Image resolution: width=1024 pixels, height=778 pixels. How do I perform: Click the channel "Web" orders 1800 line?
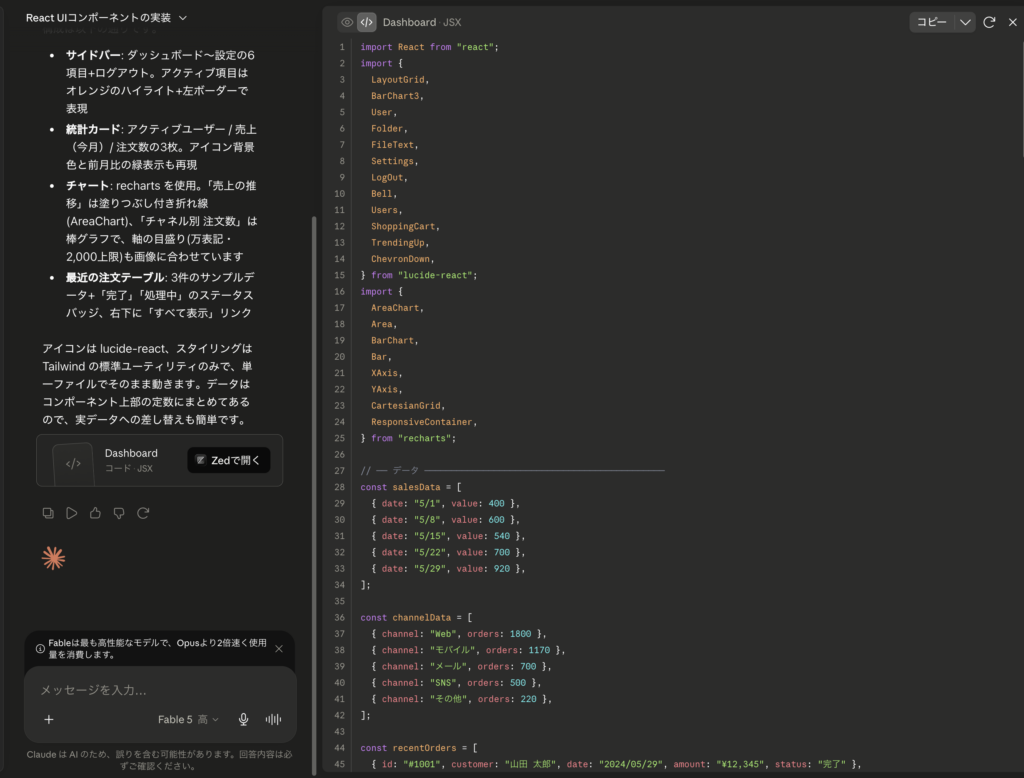pyautogui.click(x=458, y=634)
